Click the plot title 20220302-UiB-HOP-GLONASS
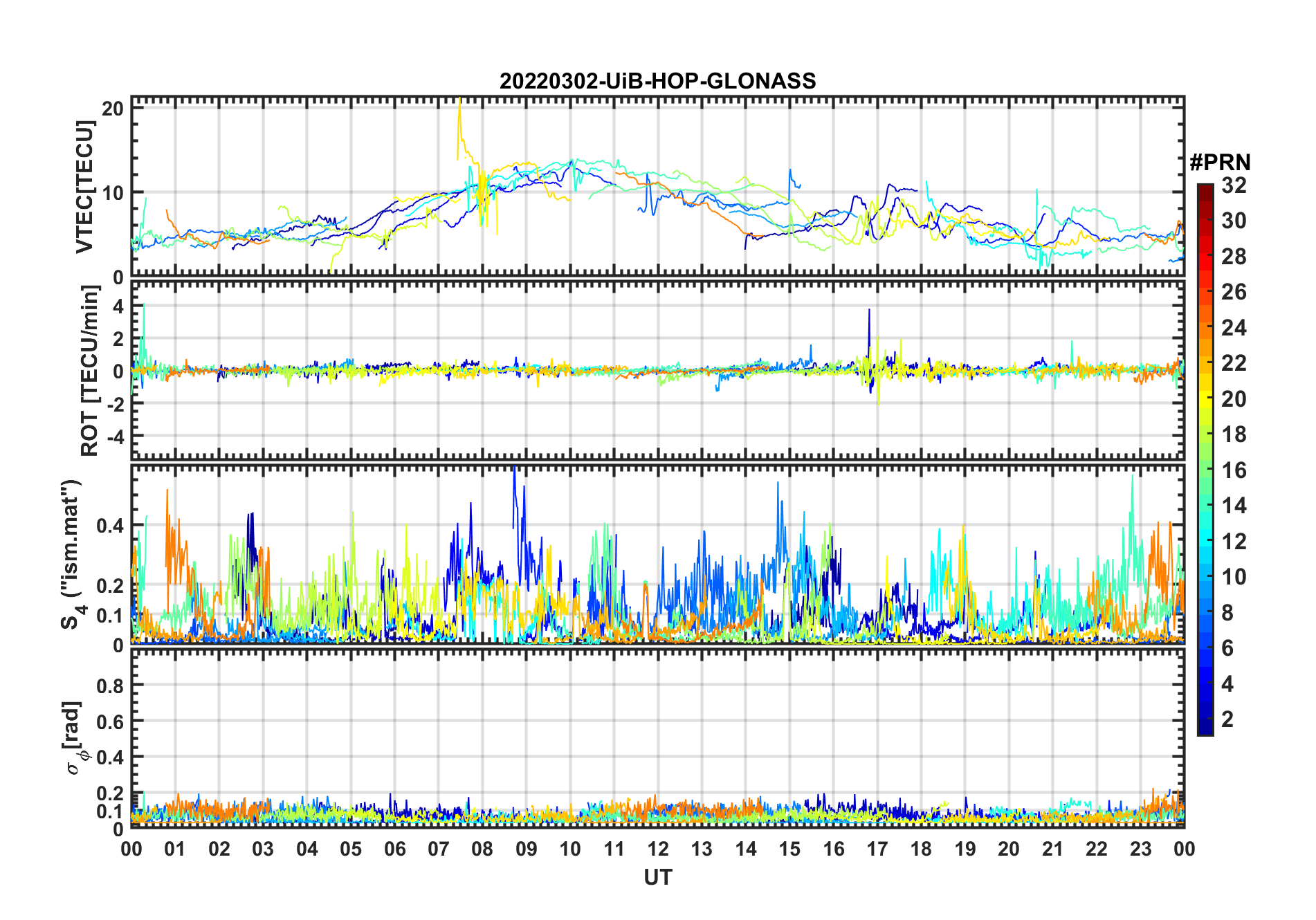This screenshot has width=1316, height=920. tap(657, 81)
